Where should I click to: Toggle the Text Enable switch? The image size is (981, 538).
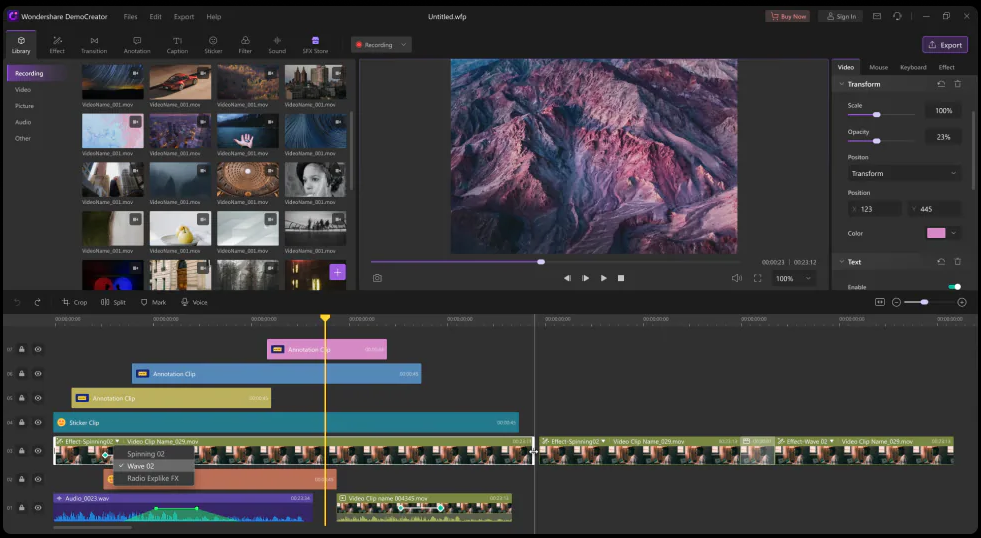[x=954, y=287]
